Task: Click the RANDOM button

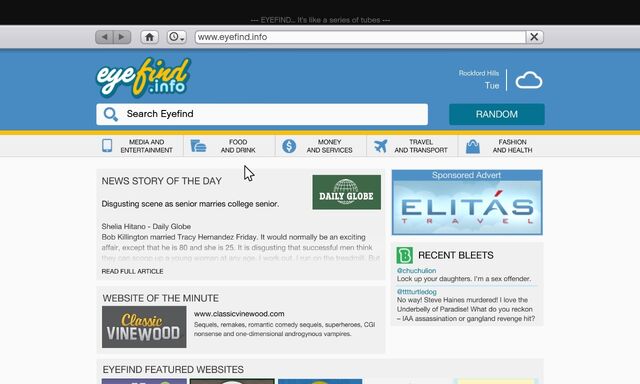Action: pos(497,114)
